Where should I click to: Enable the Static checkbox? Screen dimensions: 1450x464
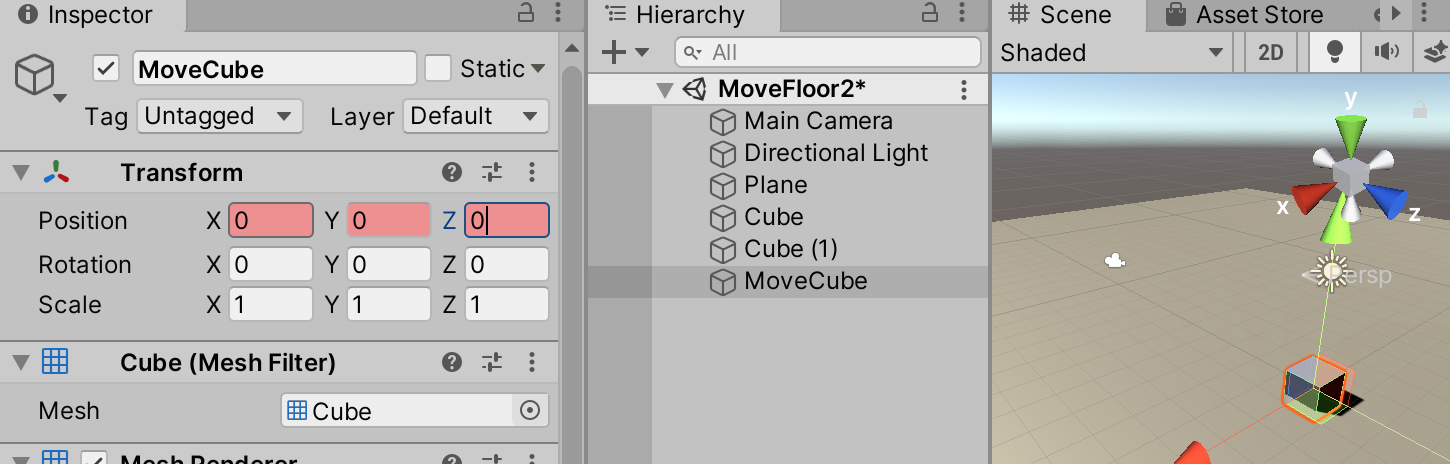coord(438,68)
